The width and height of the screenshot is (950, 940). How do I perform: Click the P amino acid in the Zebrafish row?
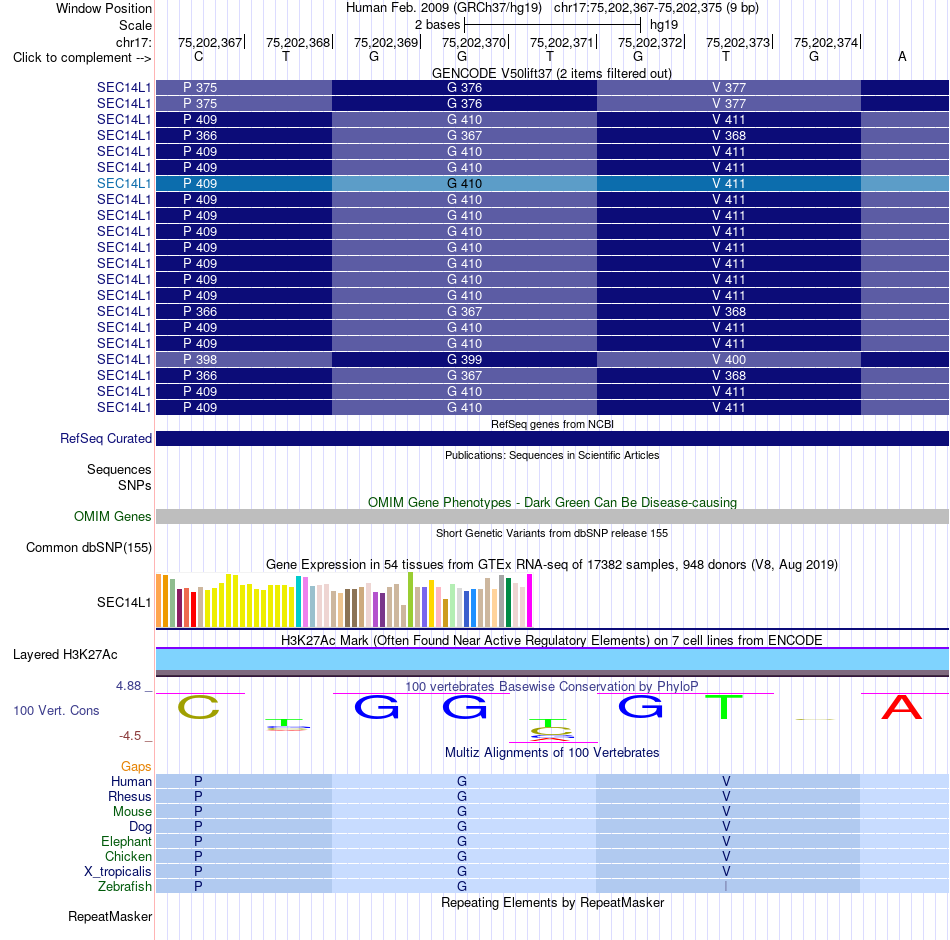click(x=198, y=886)
